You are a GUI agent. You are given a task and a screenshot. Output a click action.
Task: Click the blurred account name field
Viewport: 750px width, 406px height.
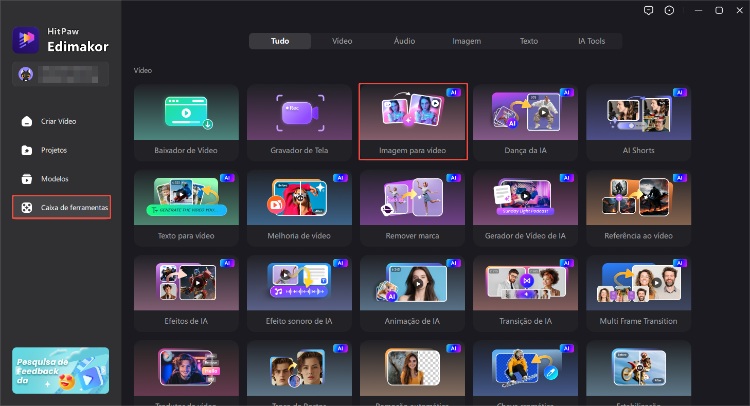(x=68, y=75)
